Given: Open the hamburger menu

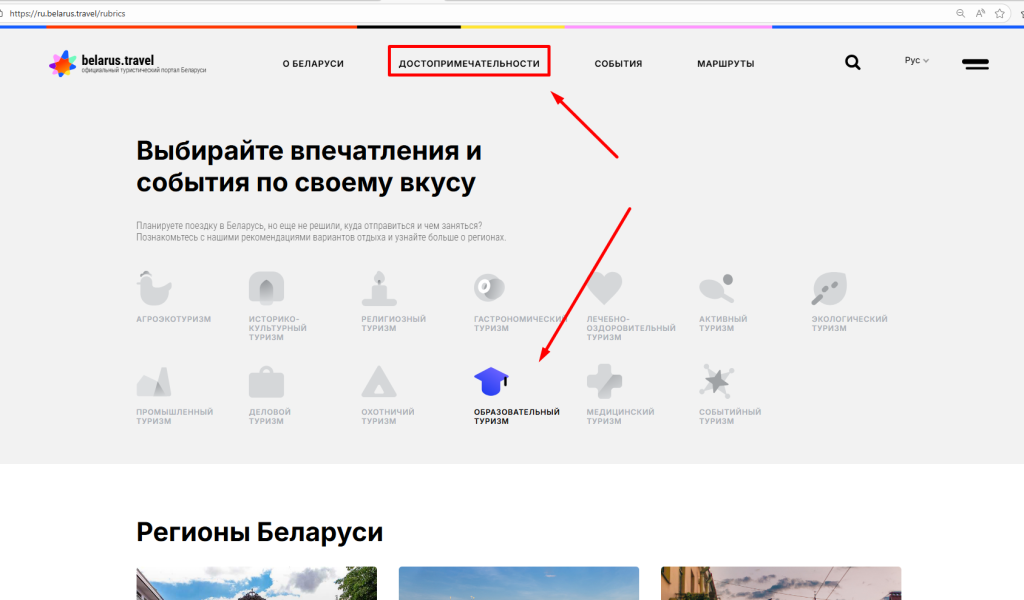Looking at the screenshot, I should 975,64.
